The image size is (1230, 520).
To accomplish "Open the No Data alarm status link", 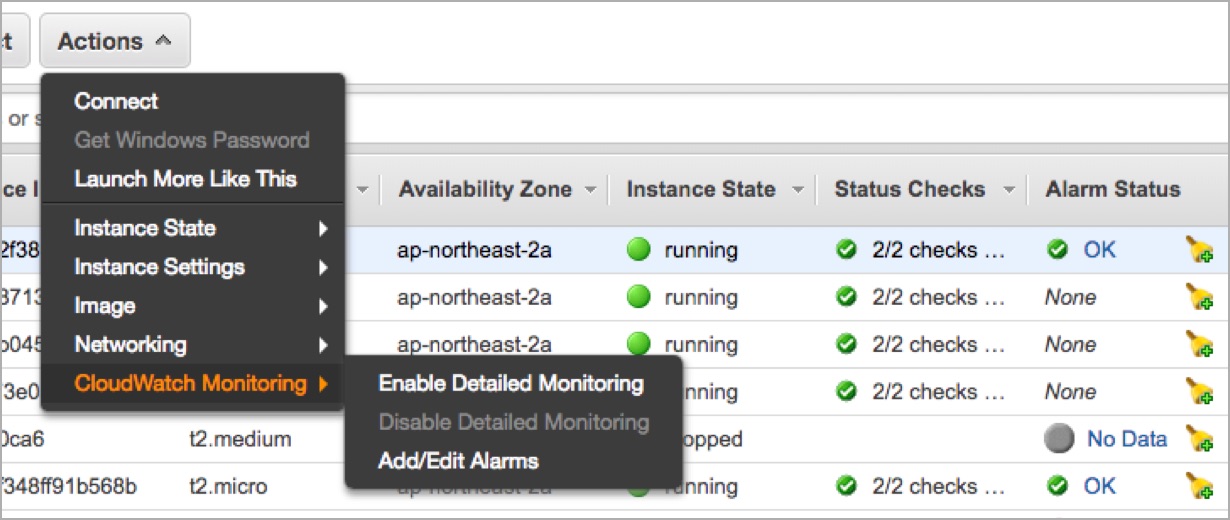I will click(1126, 439).
